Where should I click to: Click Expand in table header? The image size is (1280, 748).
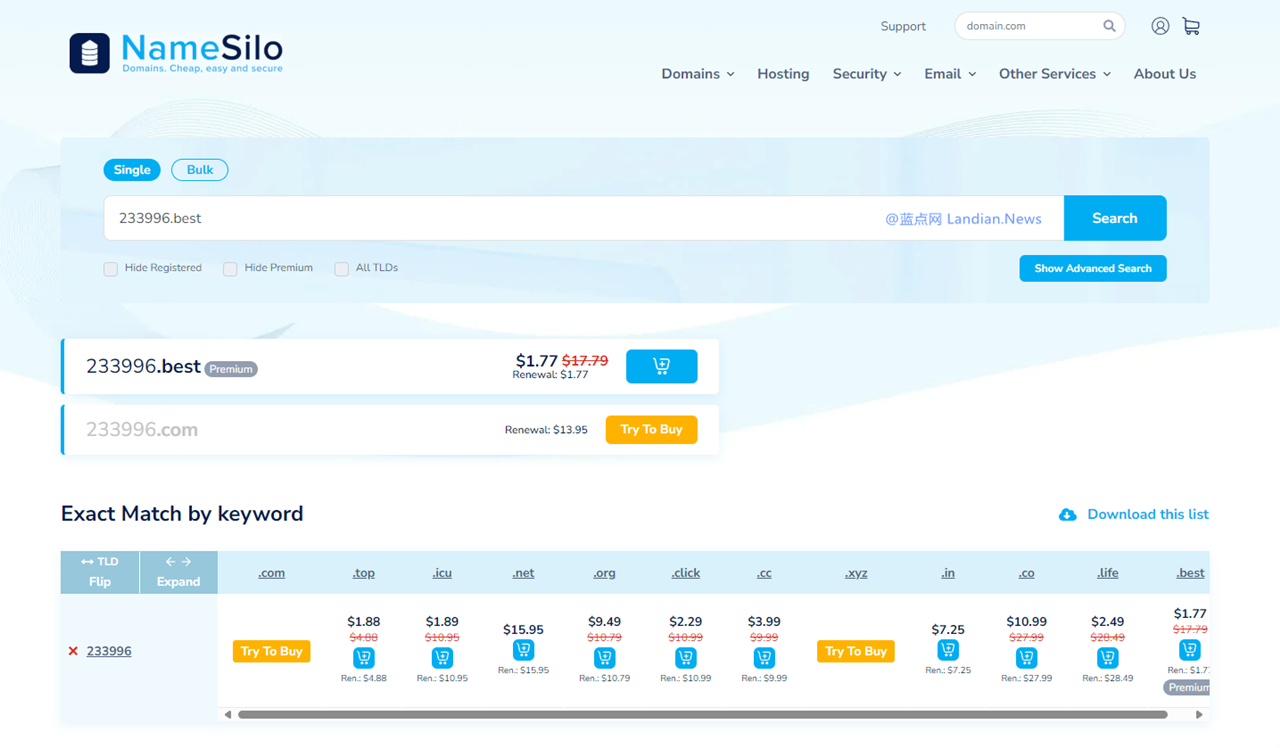point(178,572)
